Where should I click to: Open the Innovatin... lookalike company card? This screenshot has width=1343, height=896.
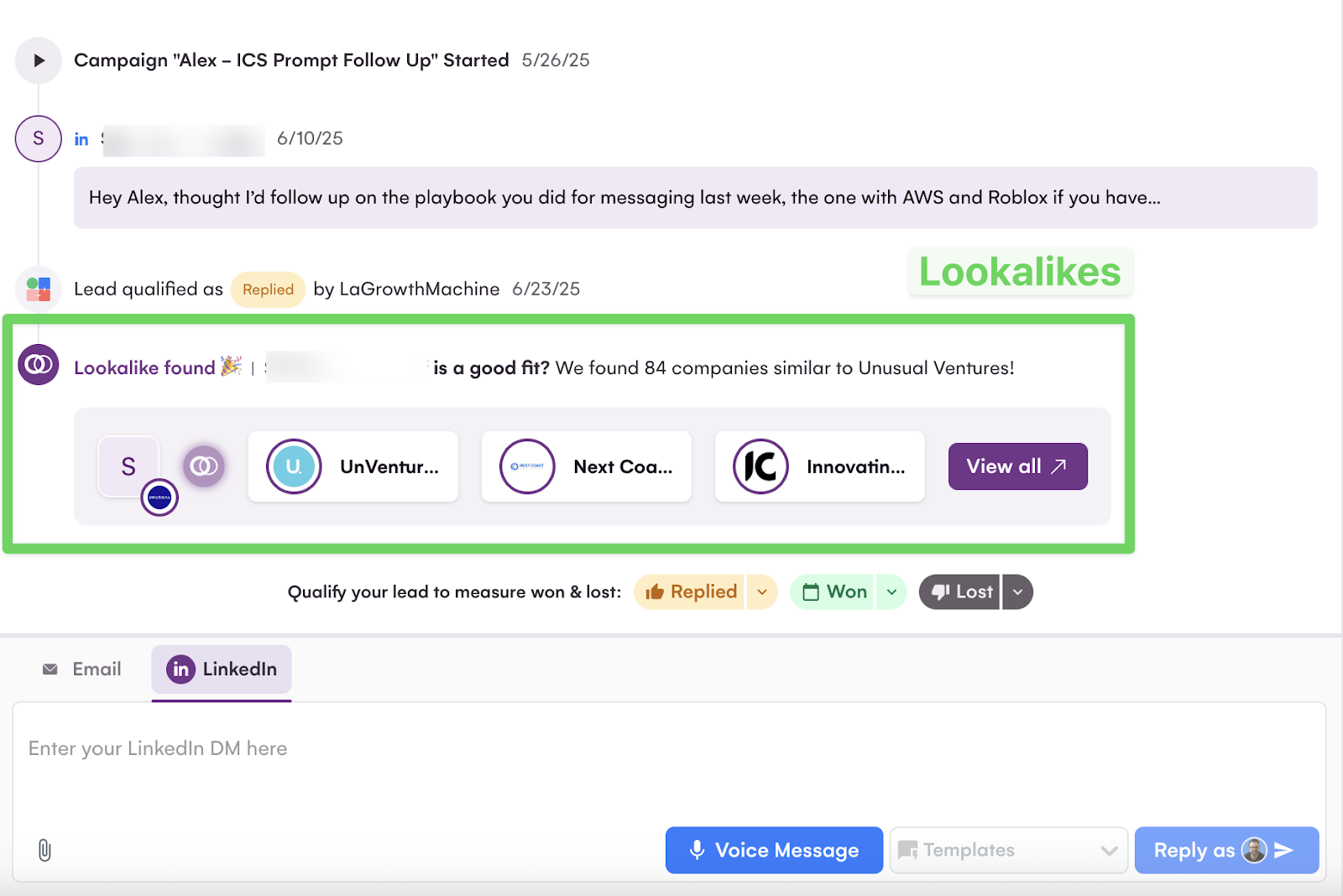tap(820, 466)
